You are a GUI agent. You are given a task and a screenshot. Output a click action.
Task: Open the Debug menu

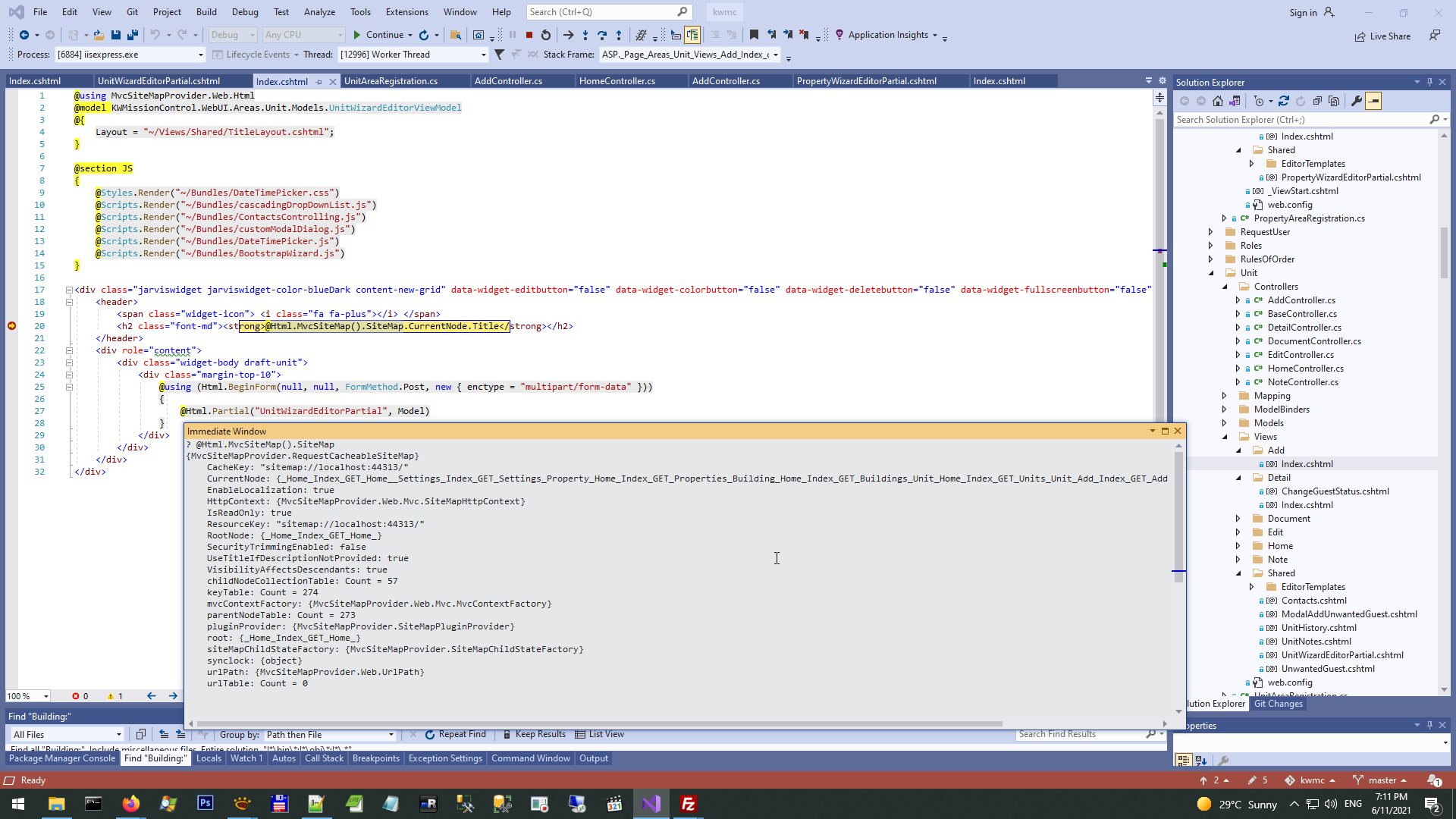[x=244, y=12]
